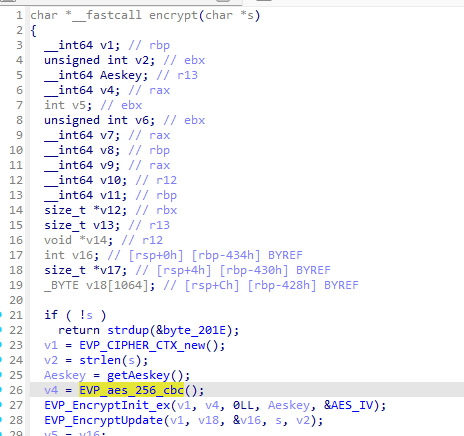Select the Aeskey declaration on line 5
This screenshot has height=436, width=464.
click(x=121, y=75)
